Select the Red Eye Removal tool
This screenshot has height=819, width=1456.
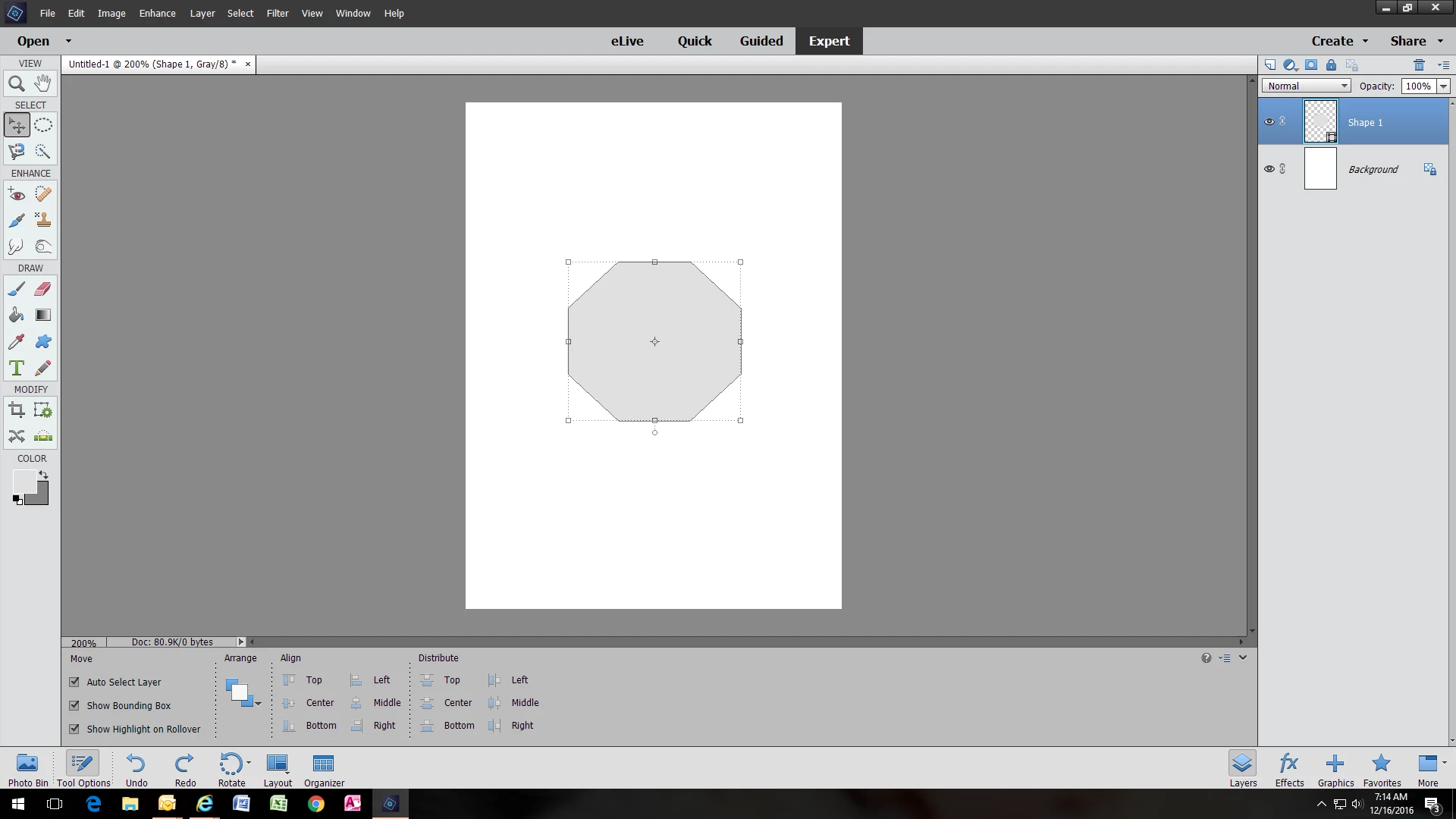pos(16,195)
